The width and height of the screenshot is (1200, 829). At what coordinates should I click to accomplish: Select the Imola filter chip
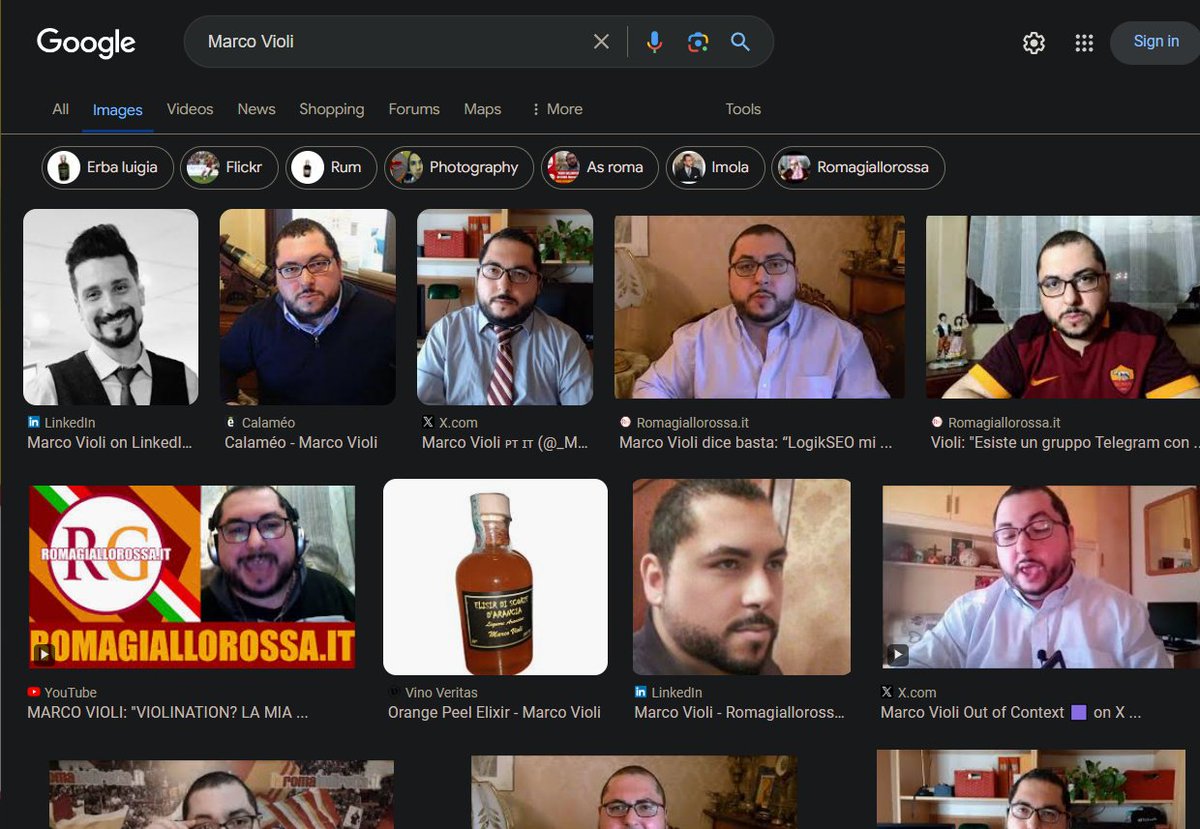click(714, 167)
